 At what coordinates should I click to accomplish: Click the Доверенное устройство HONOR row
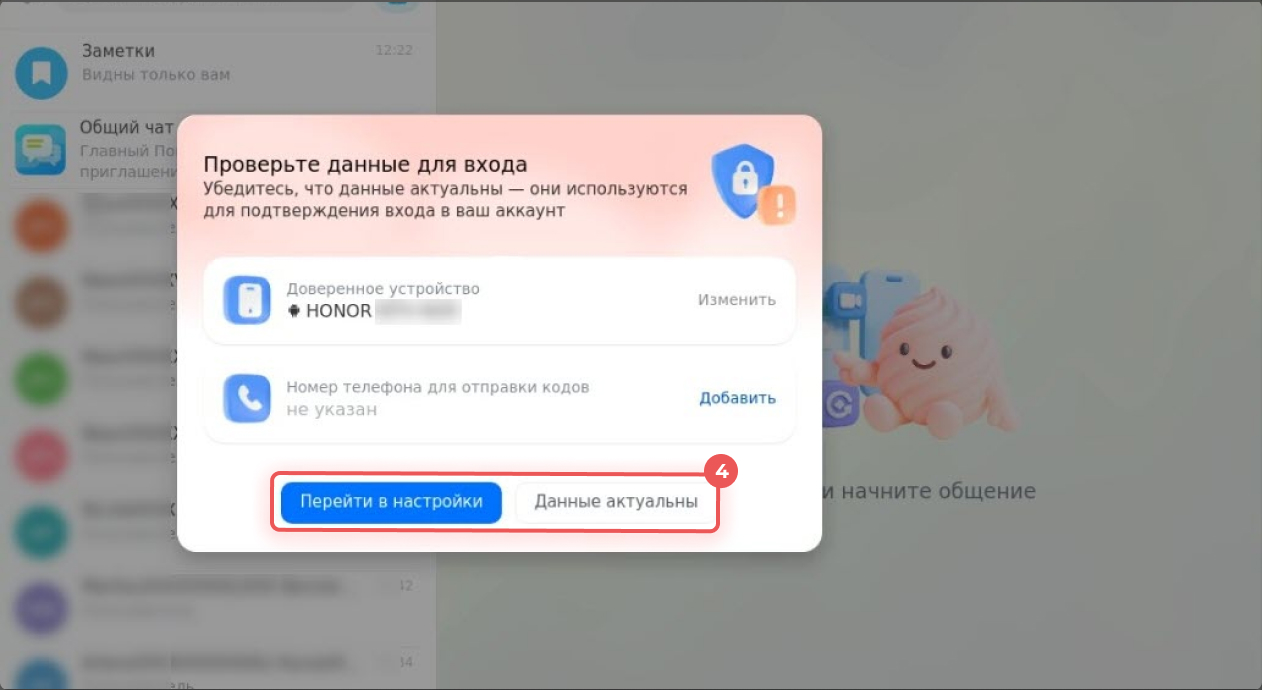(x=499, y=300)
